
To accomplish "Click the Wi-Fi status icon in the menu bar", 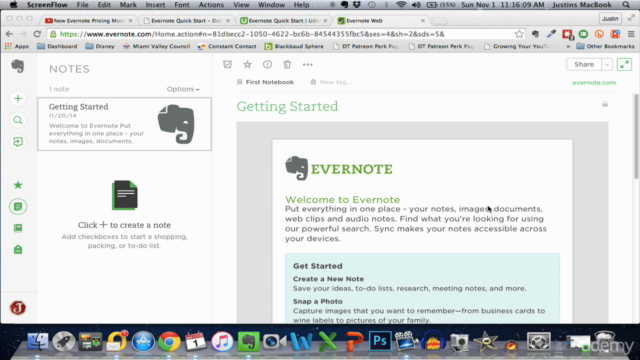I will [x=401, y=5].
